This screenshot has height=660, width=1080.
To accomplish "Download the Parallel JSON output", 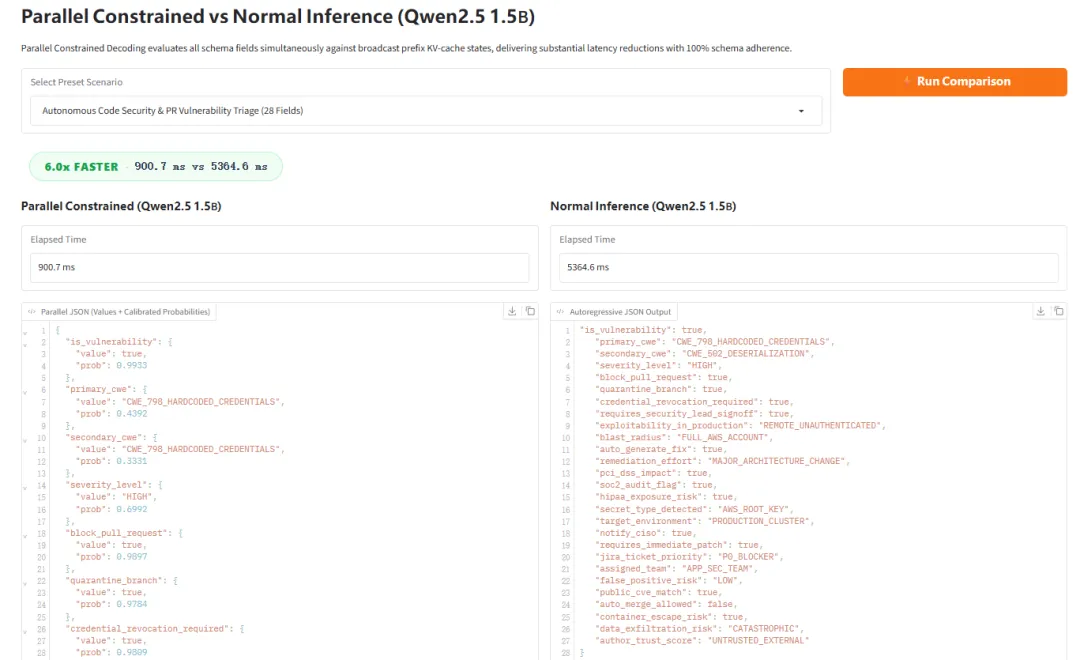I will click(x=512, y=311).
